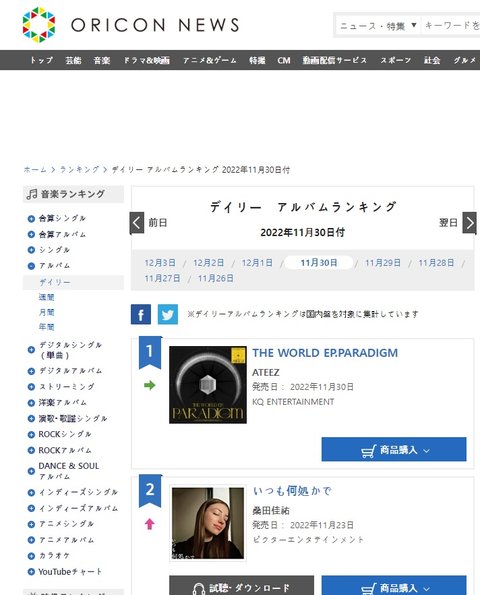The height and width of the screenshot is (595, 480).
Task: Click plus icon beside カラオケ
Action: coord(31,556)
